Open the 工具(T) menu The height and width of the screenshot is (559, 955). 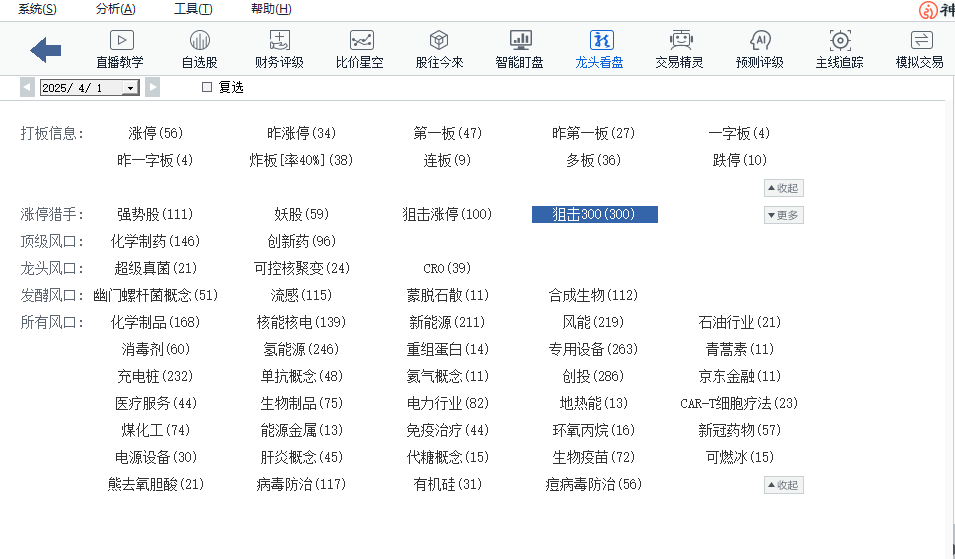click(x=193, y=9)
